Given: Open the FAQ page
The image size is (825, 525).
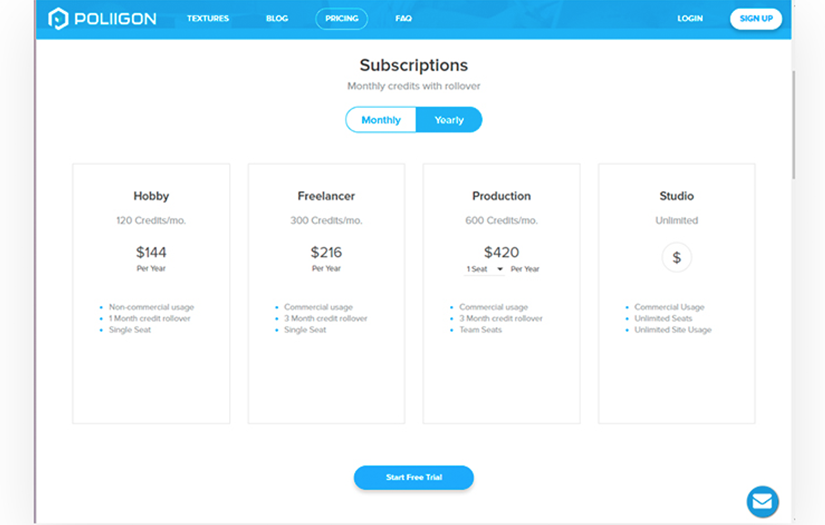Looking at the screenshot, I should click(x=404, y=18).
